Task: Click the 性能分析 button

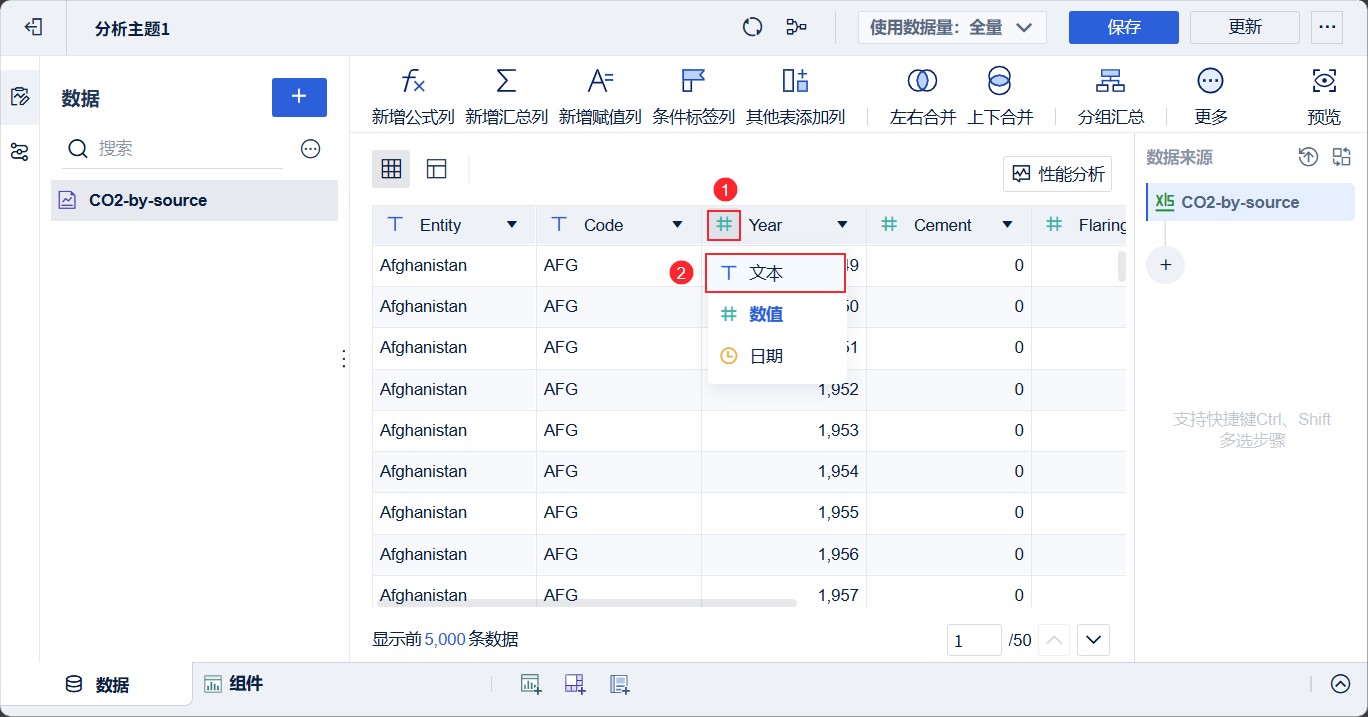Action: pyautogui.click(x=1058, y=174)
